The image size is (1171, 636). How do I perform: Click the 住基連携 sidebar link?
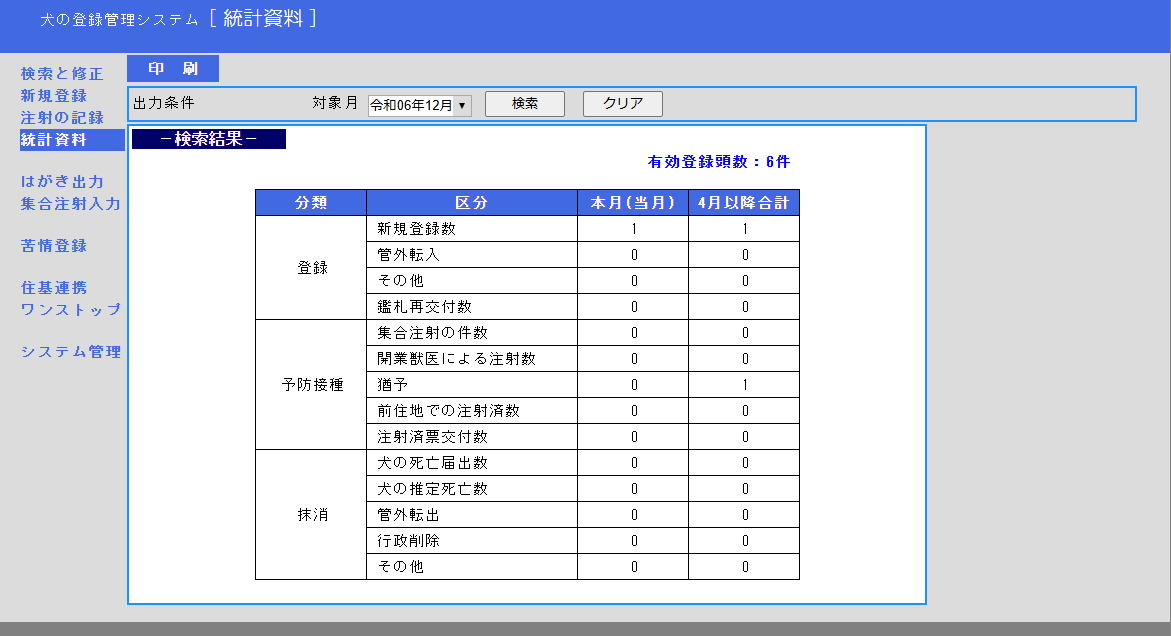click(54, 288)
